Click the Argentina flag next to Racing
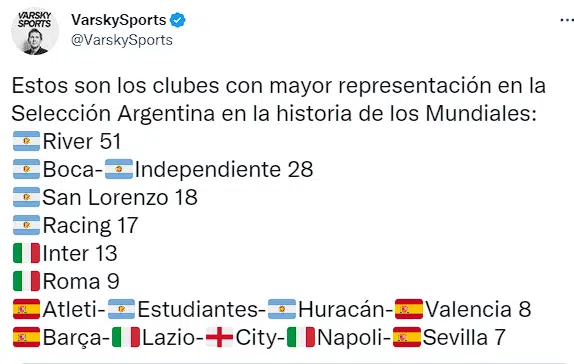Viewport: 574px width, 364px height. click(26, 225)
